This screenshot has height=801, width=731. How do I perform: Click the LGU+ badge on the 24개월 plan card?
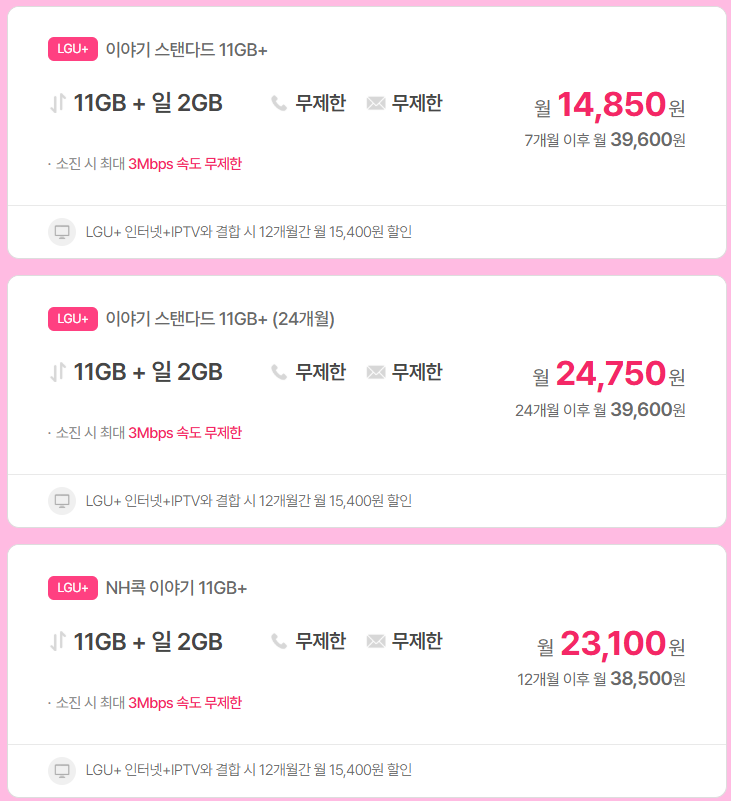pyautogui.click(x=72, y=318)
